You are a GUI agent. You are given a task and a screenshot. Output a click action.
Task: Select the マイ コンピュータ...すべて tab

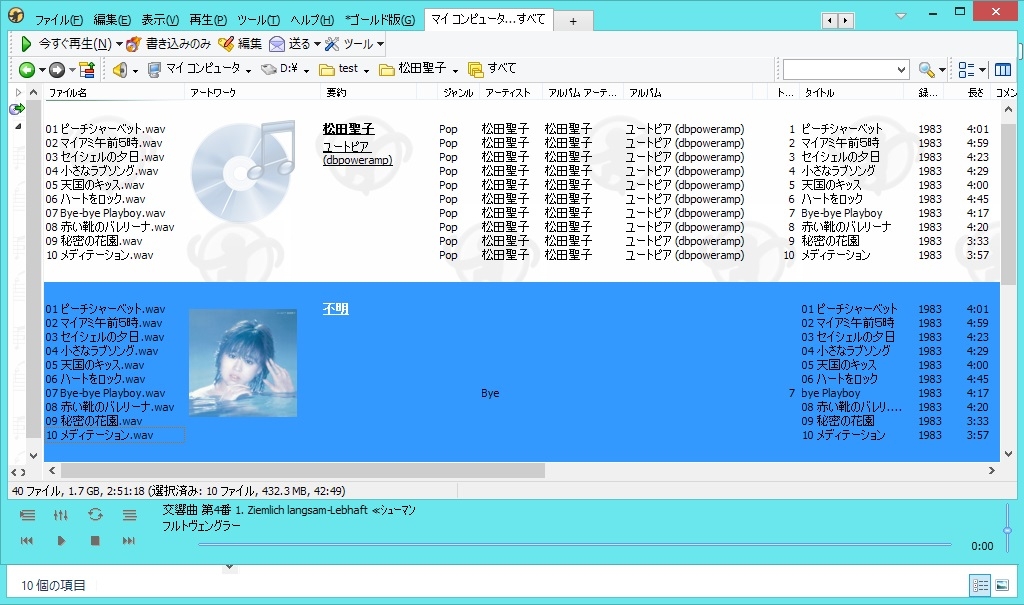tap(488, 20)
